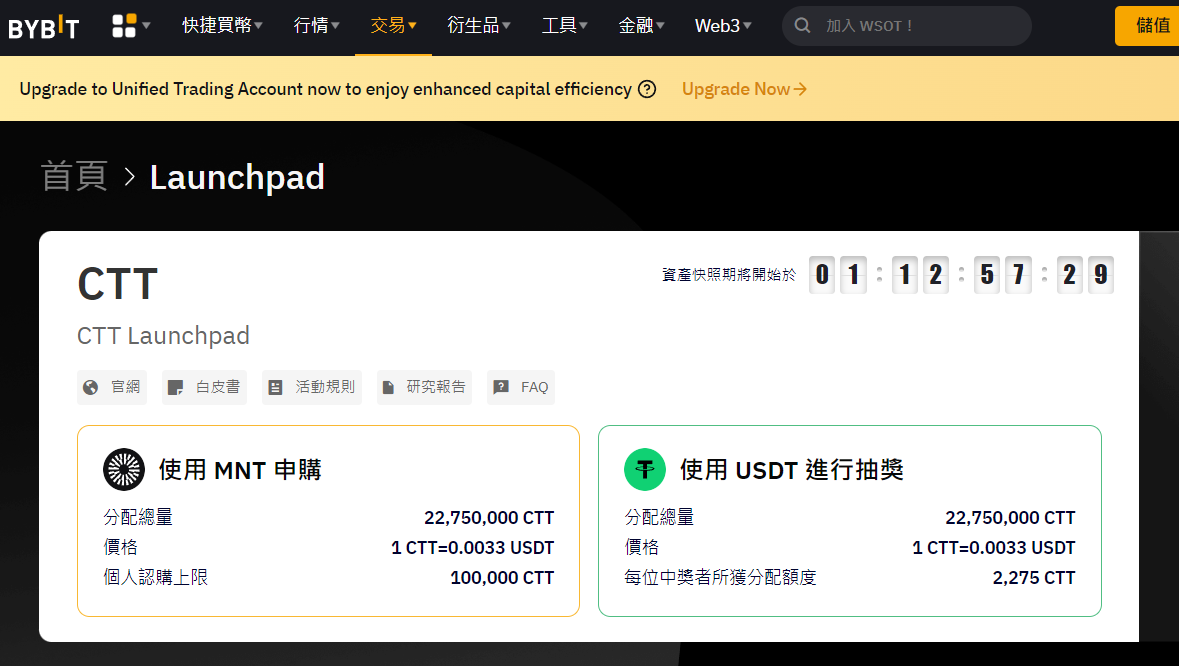Click the Bybit logo
Image resolution: width=1179 pixels, height=666 pixels.
tap(44, 27)
